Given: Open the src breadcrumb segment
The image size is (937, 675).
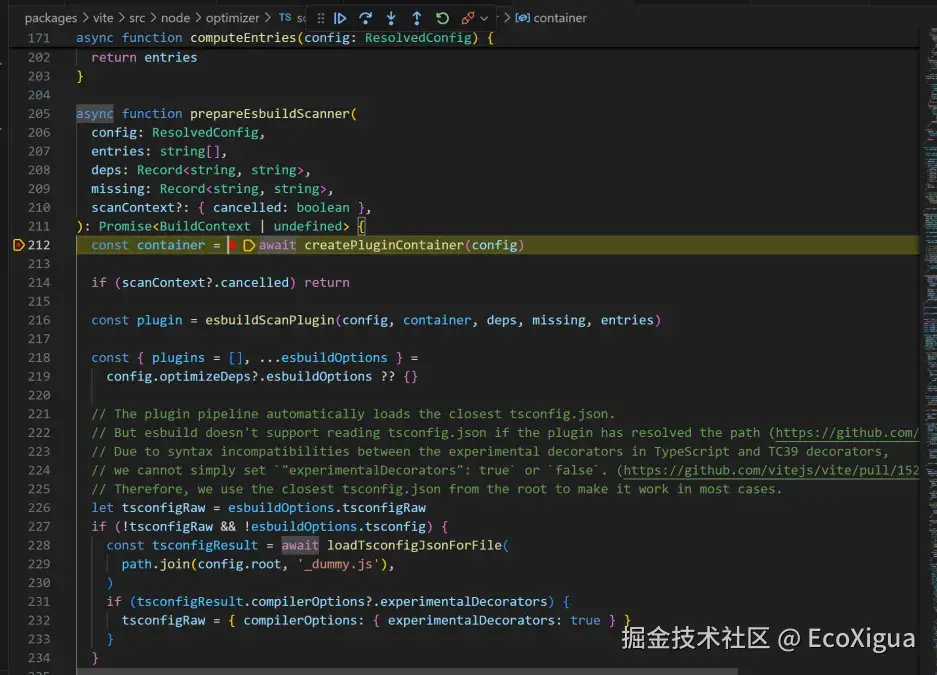Looking at the screenshot, I should point(137,18).
